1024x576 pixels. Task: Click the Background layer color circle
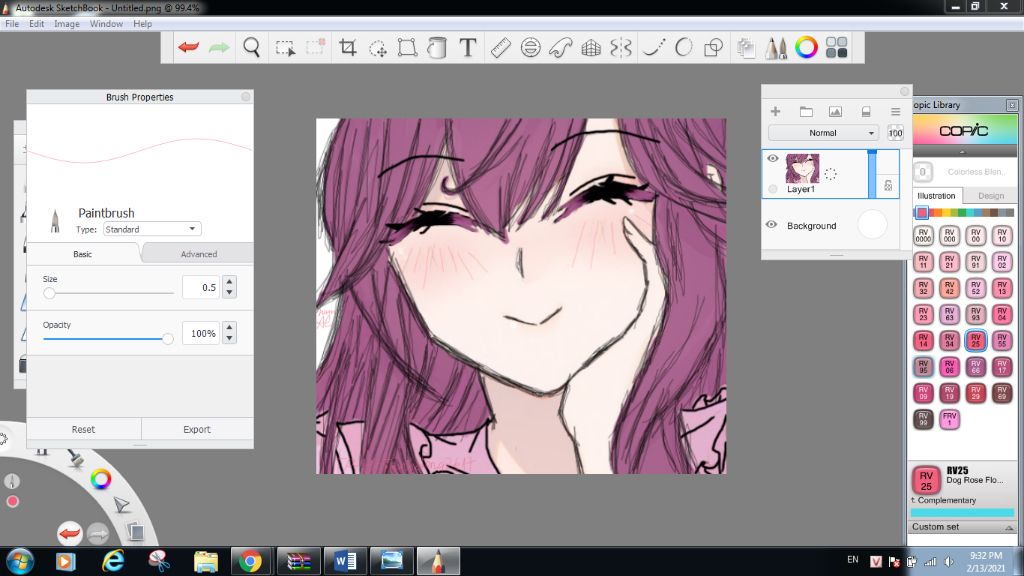872,225
